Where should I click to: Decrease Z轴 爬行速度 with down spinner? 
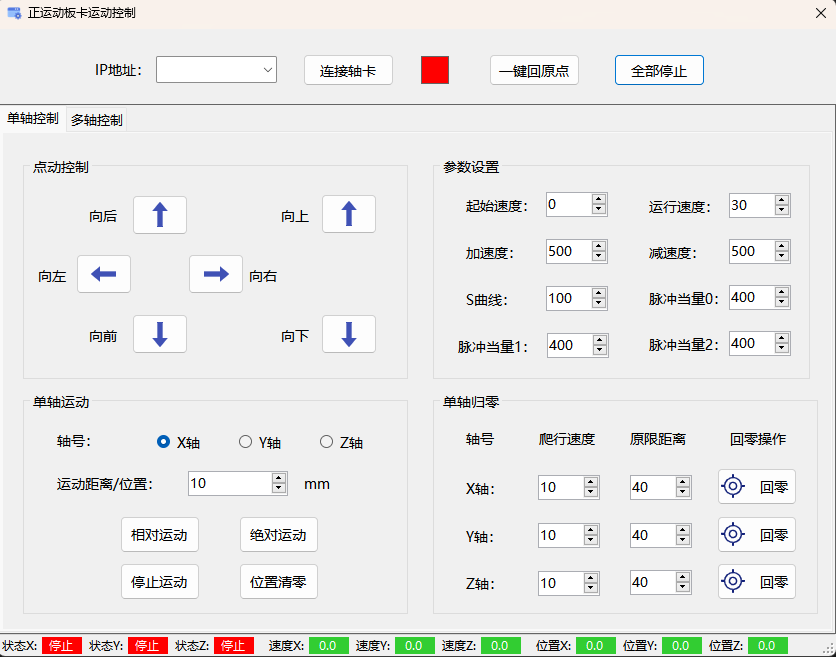pyautogui.click(x=591, y=588)
